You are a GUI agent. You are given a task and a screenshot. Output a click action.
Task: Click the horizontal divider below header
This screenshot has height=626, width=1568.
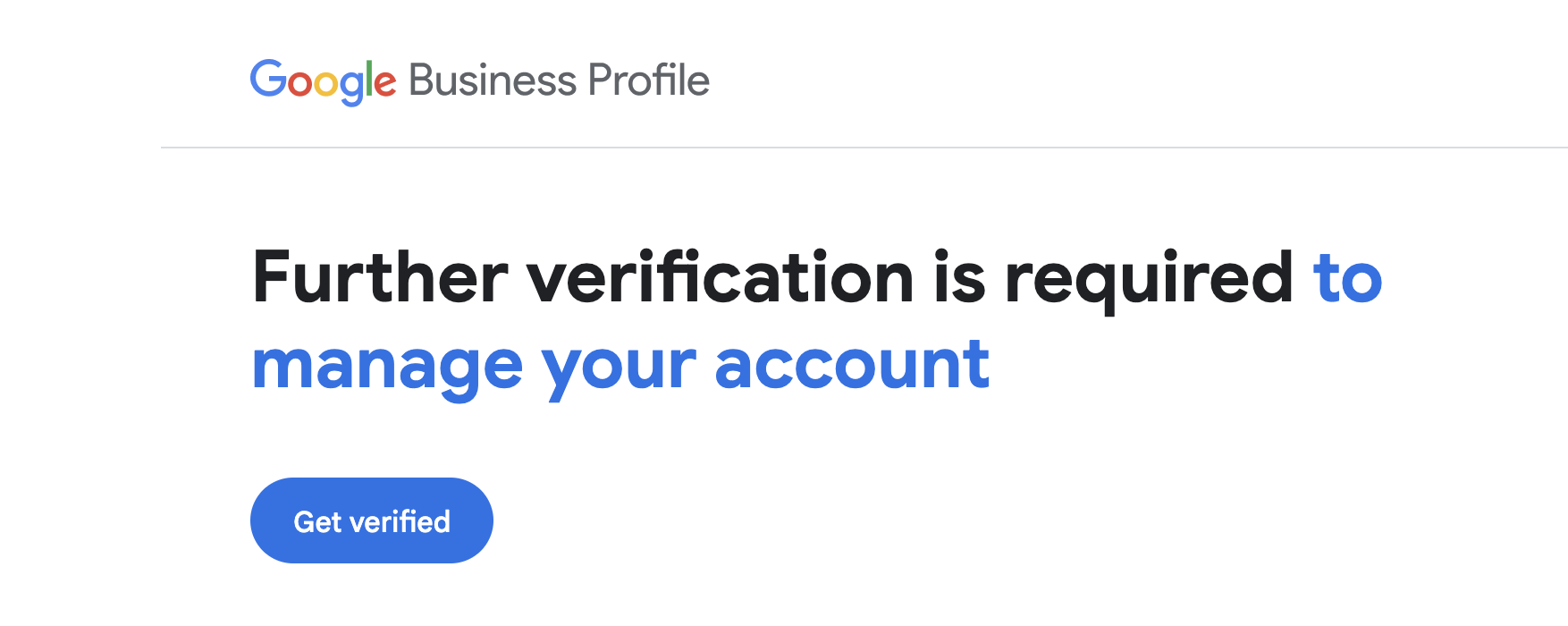pos(864,148)
